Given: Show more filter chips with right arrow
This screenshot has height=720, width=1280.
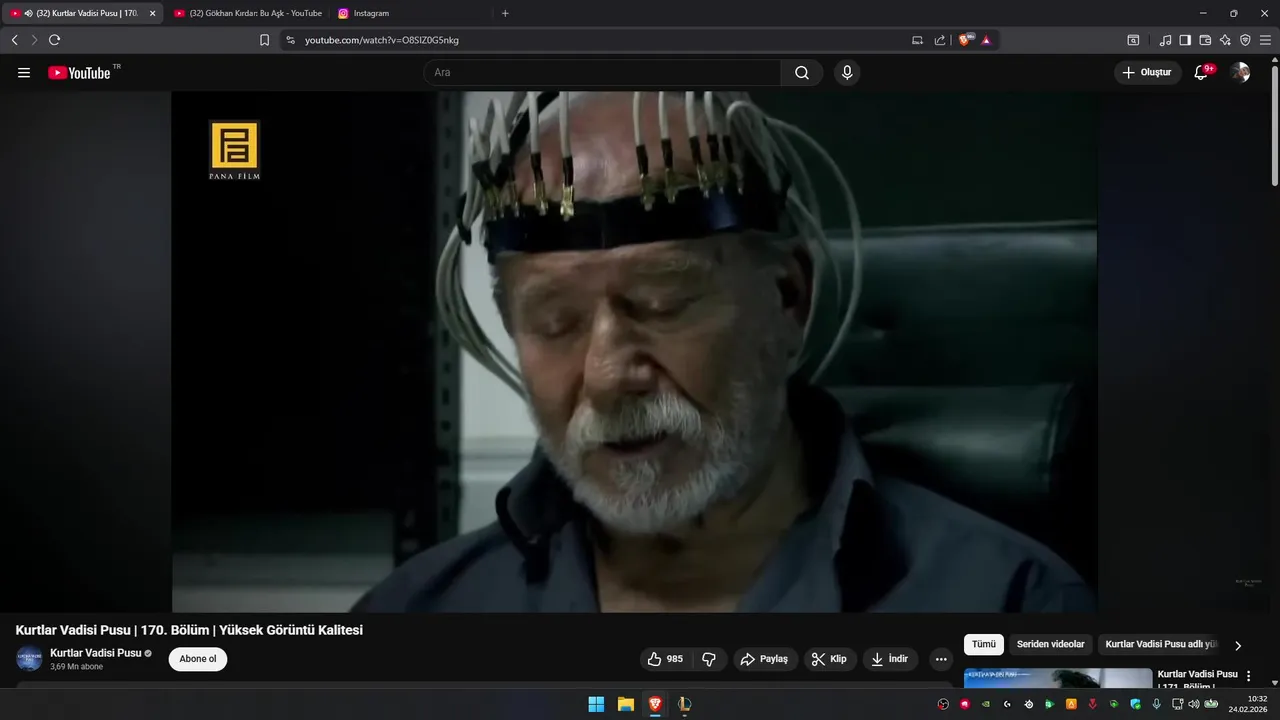Looking at the screenshot, I should click(x=1238, y=645).
